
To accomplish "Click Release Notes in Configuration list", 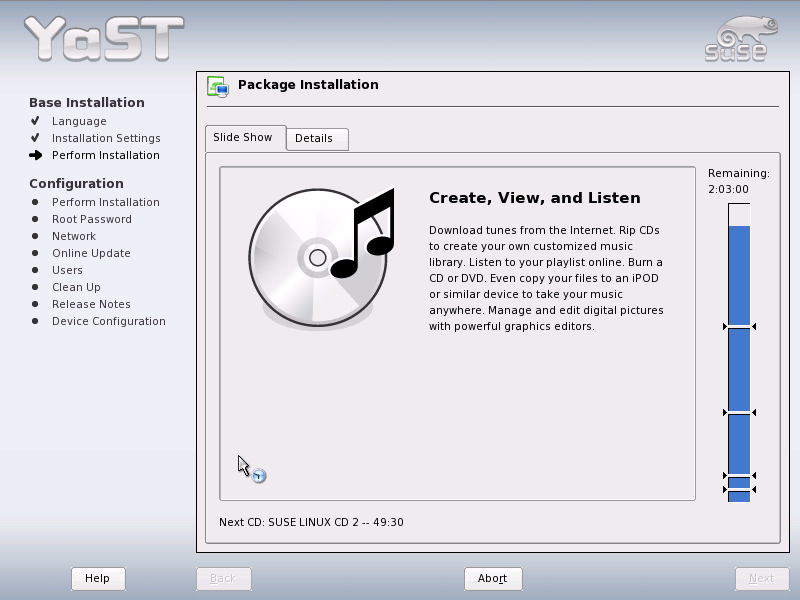I will pyautogui.click(x=91, y=304).
